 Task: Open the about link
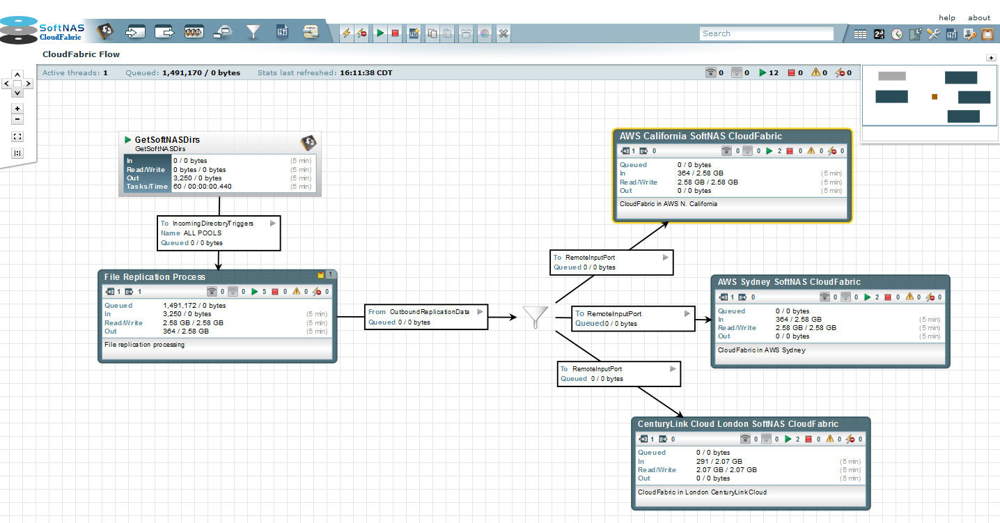pos(979,18)
